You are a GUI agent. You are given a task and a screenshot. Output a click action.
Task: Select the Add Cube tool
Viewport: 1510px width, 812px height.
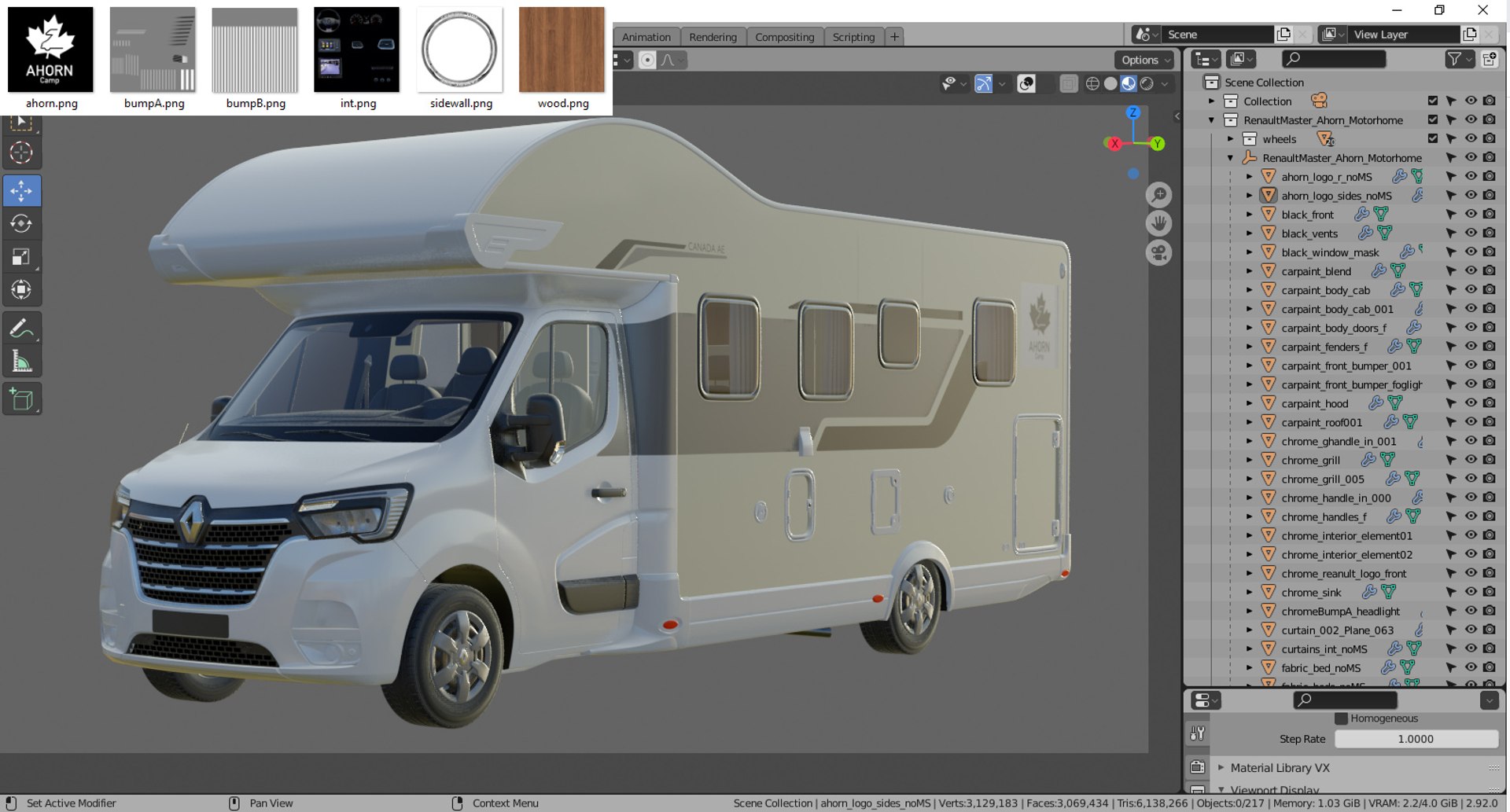coord(21,399)
